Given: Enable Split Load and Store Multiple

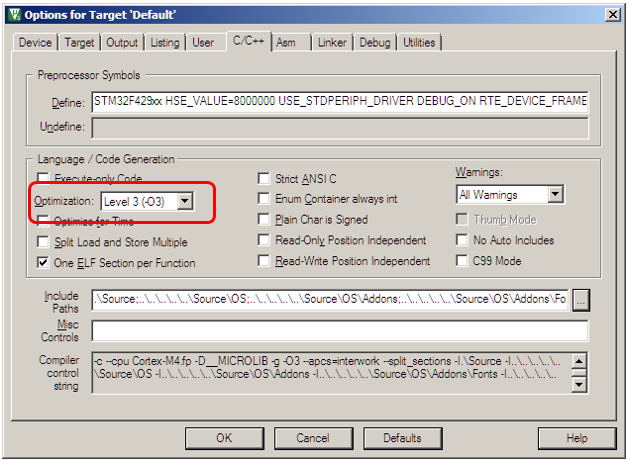Looking at the screenshot, I should tap(43, 242).
